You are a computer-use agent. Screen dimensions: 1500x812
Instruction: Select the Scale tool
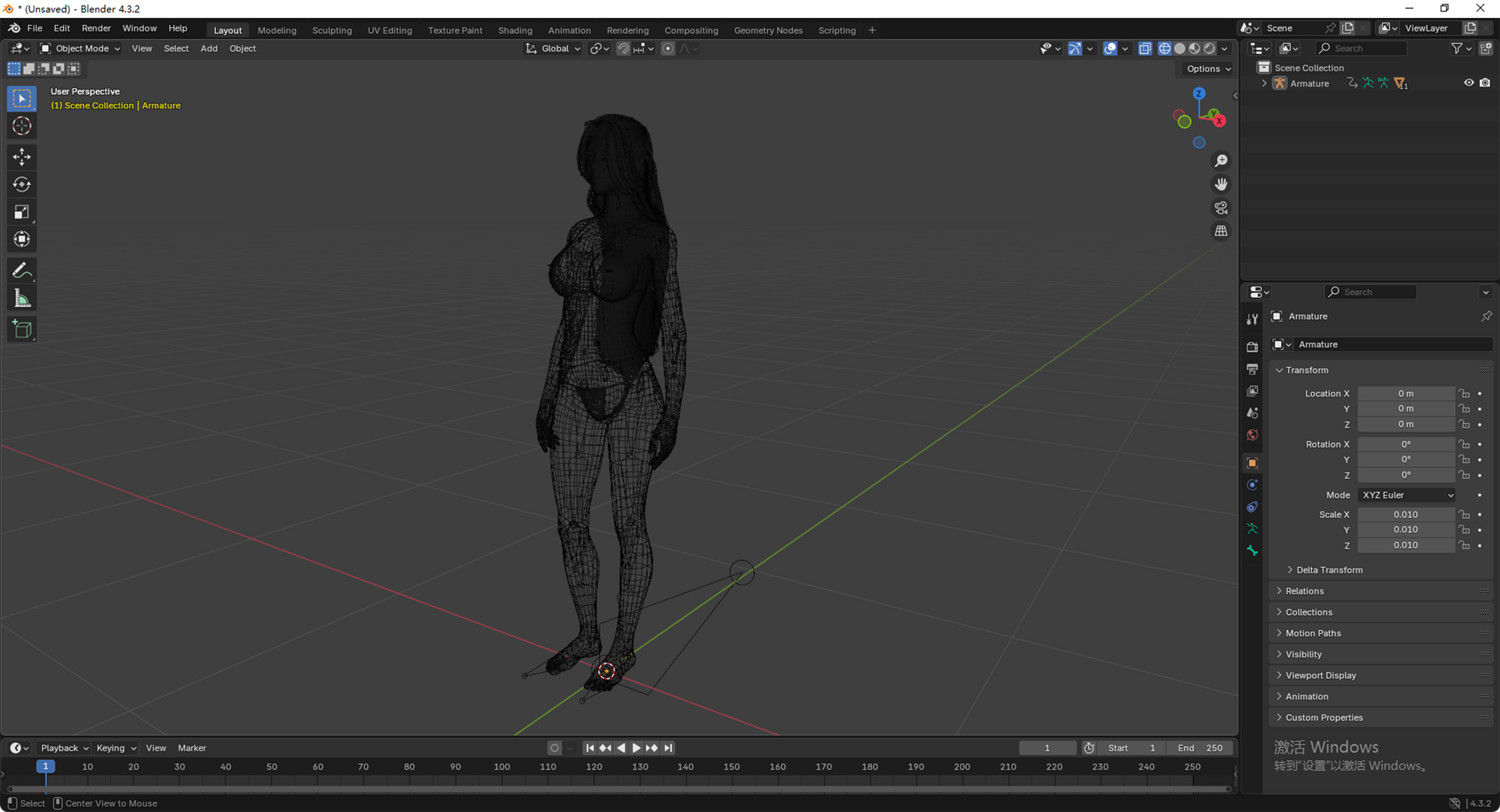(x=22, y=211)
